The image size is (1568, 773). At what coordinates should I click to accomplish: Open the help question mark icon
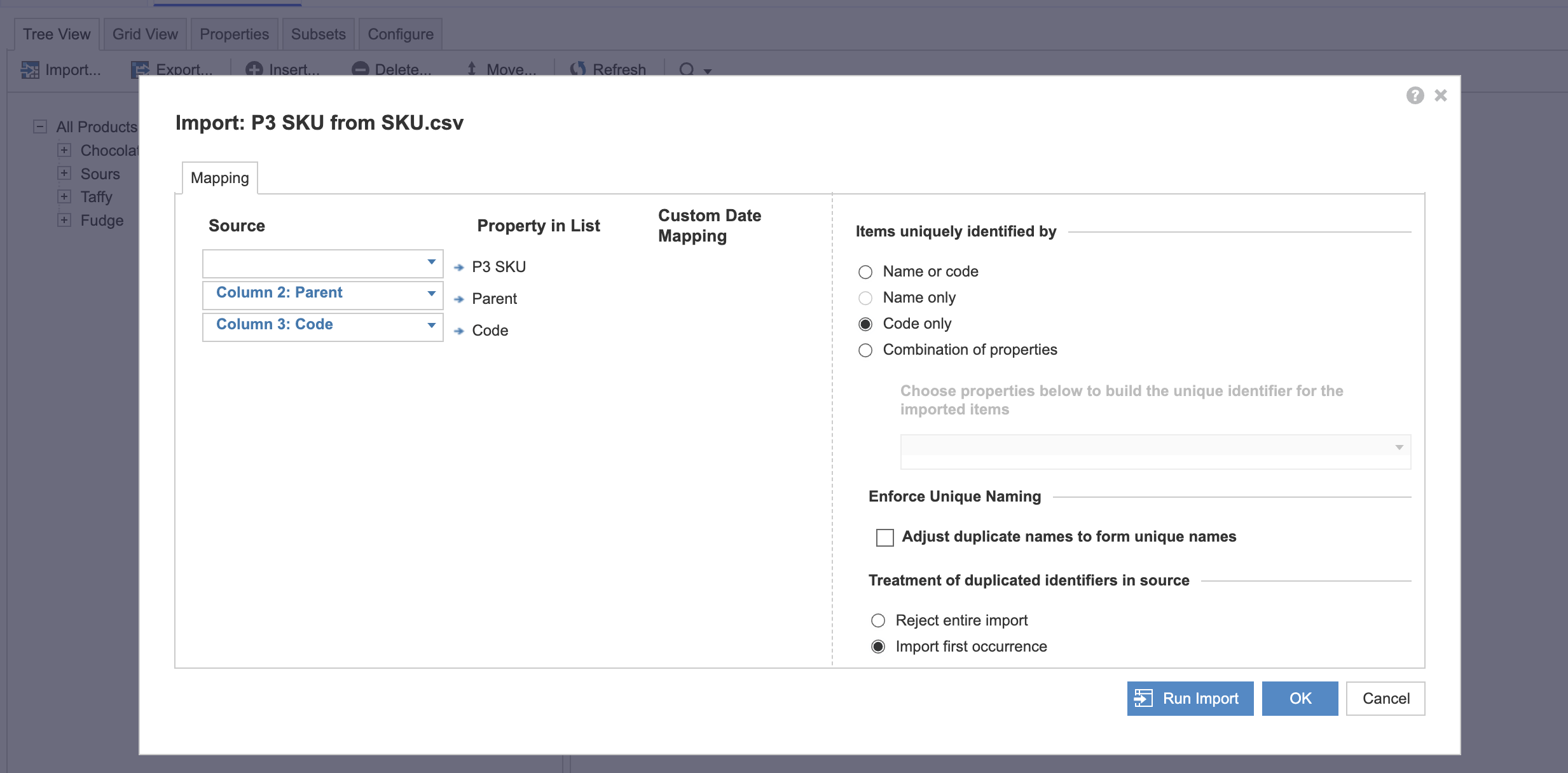[x=1414, y=95]
